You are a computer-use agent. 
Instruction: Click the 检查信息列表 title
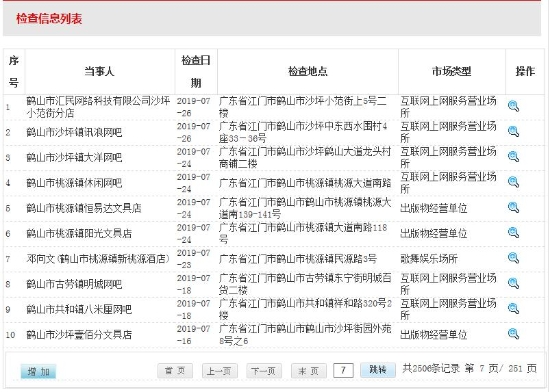tap(49, 19)
